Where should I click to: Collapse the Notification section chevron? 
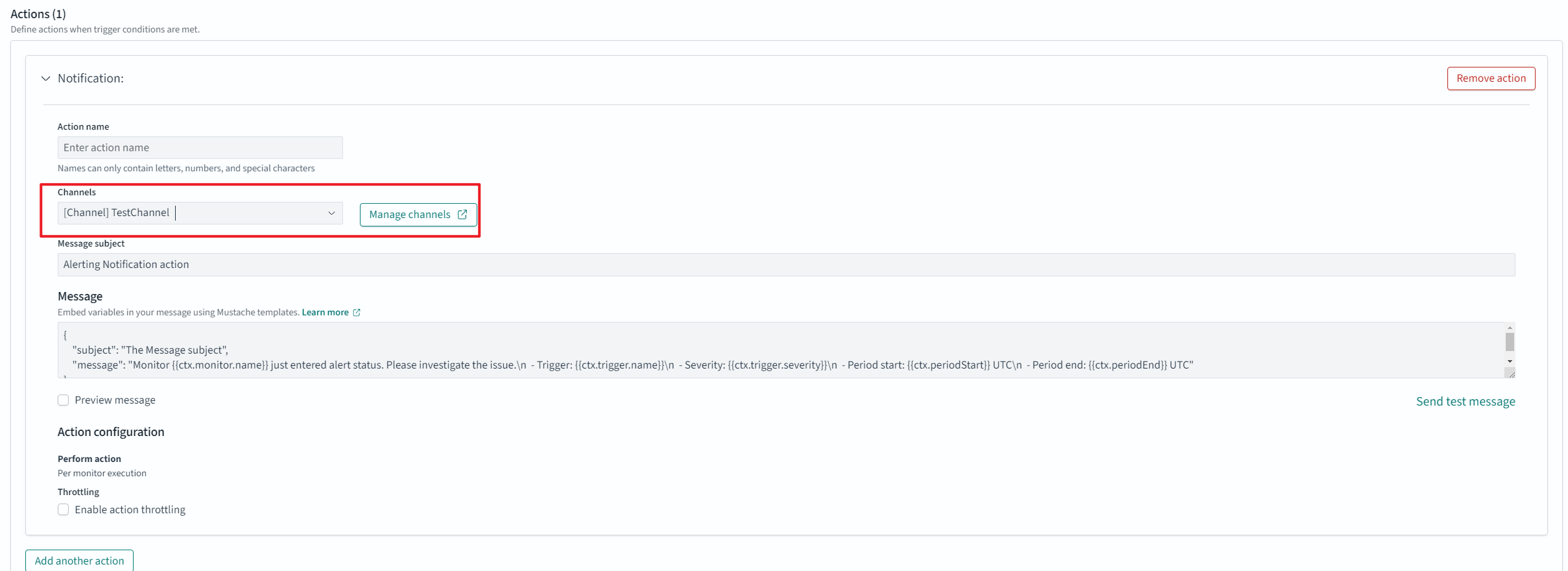tap(45, 79)
